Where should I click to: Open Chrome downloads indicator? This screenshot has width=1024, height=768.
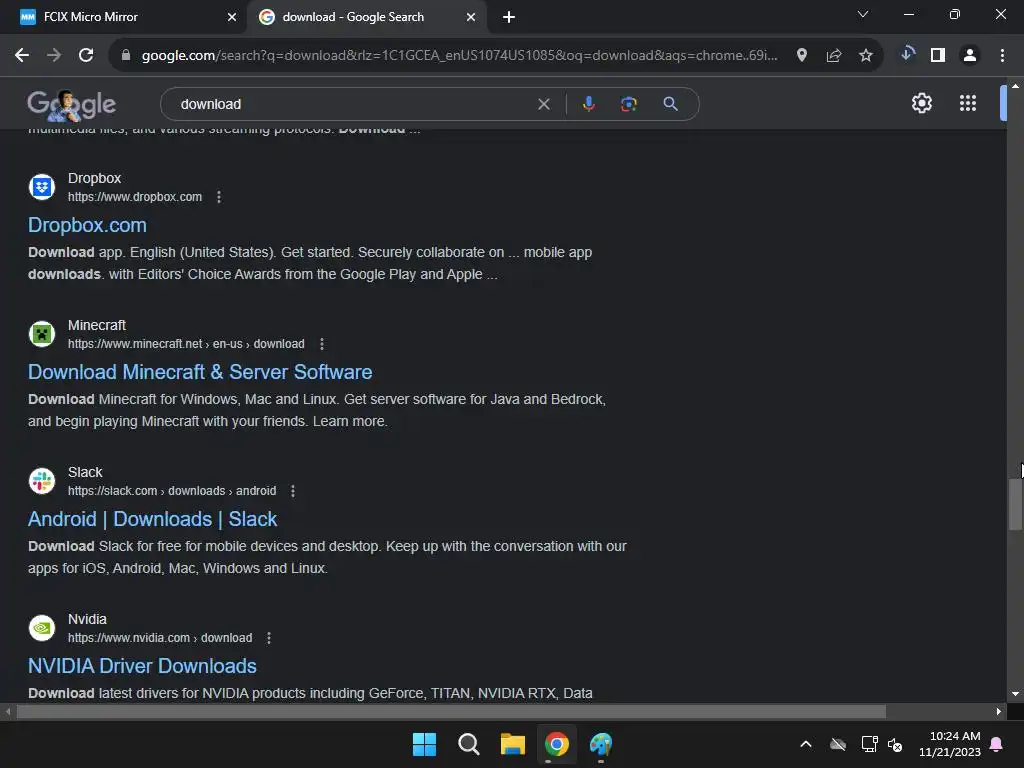907,54
